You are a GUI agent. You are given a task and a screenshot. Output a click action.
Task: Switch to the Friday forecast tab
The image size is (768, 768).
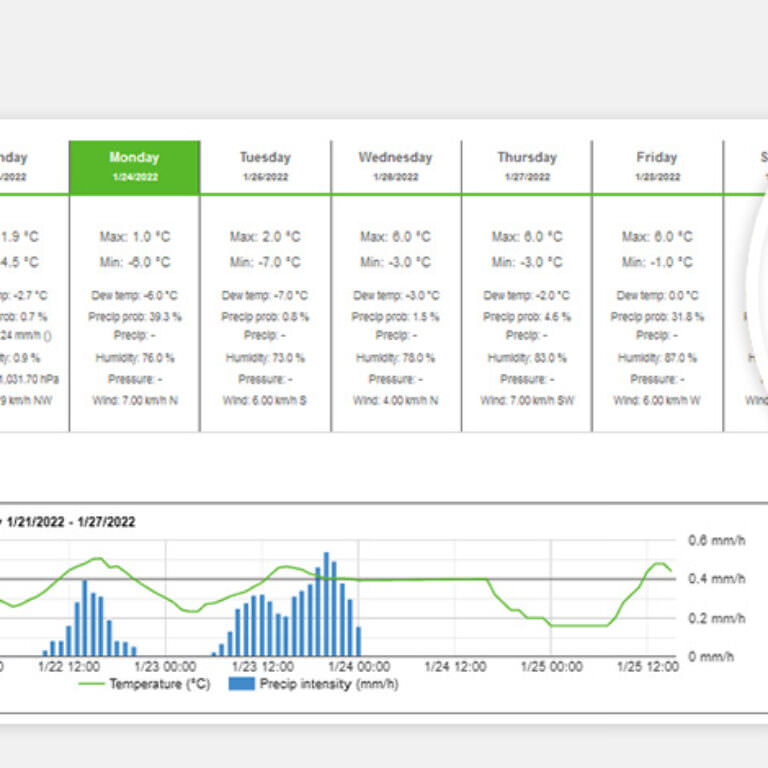point(657,167)
